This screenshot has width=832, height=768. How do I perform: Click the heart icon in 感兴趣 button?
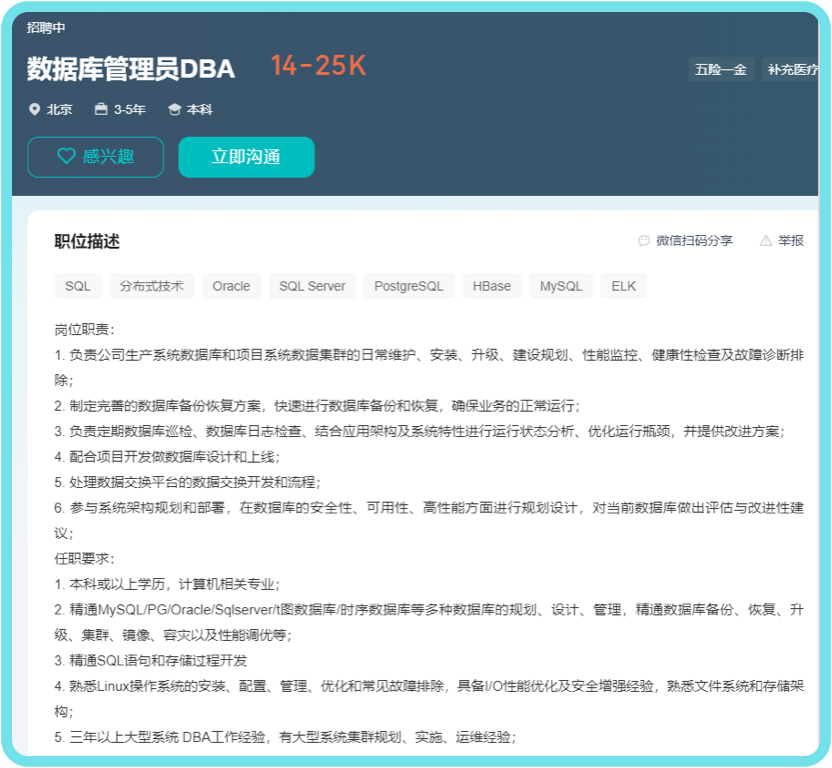pyautogui.click(x=66, y=156)
